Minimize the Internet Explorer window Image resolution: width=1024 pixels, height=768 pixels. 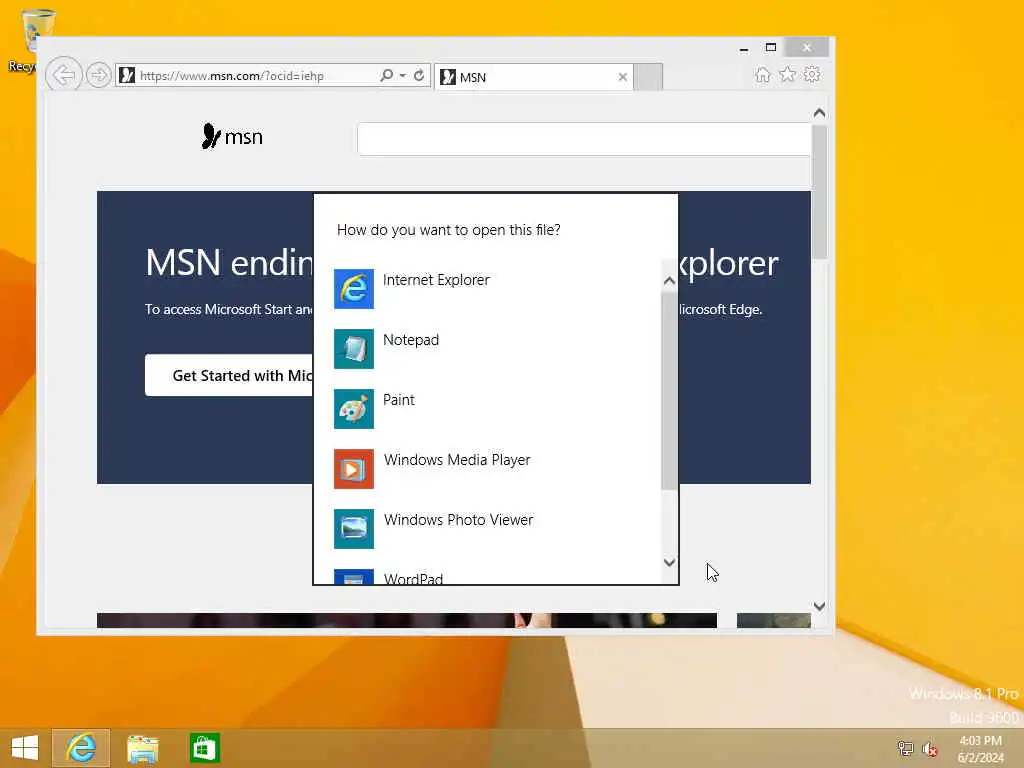pos(744,48)
